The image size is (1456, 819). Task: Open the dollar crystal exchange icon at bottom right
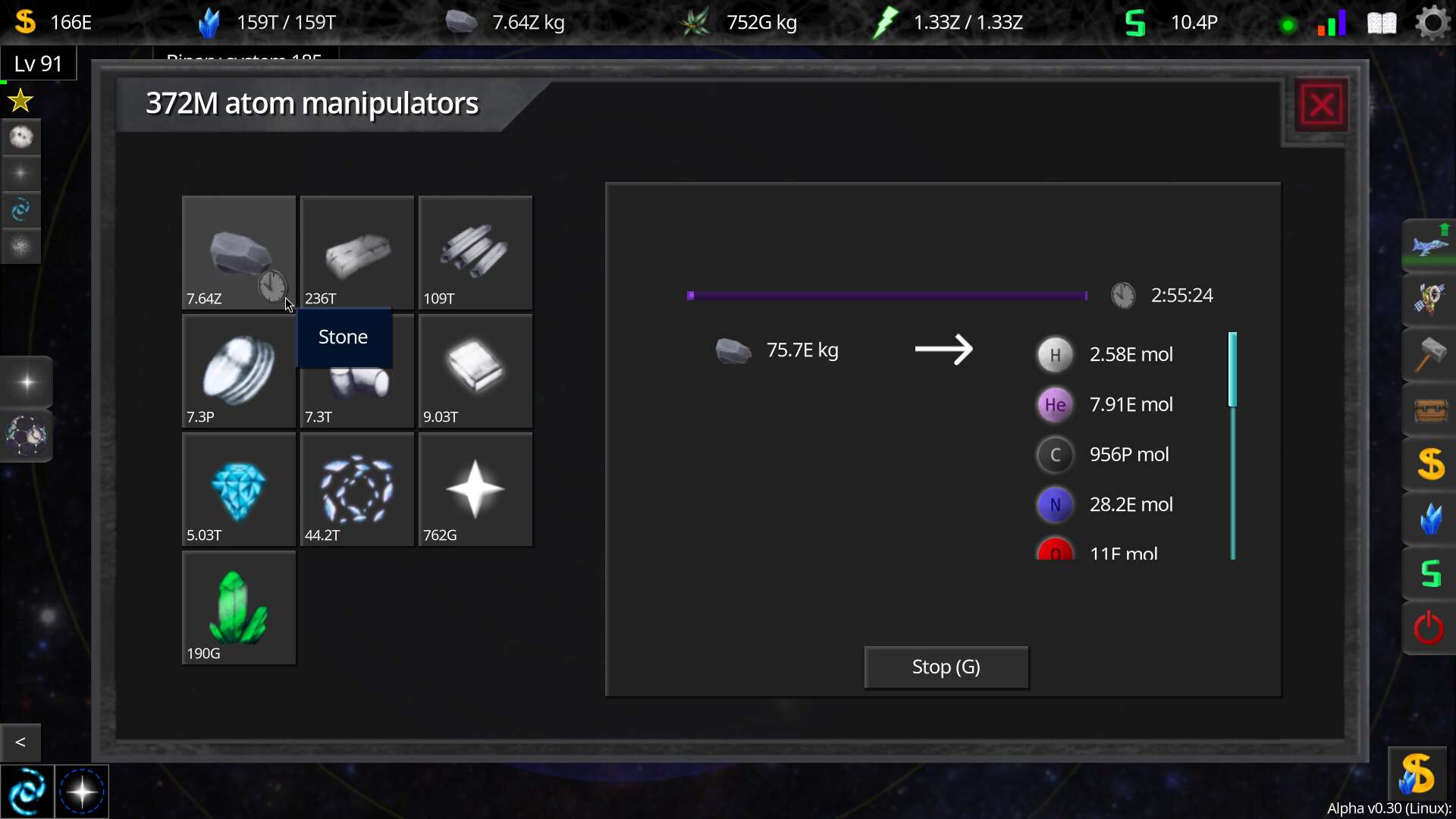click(1417, 773)
